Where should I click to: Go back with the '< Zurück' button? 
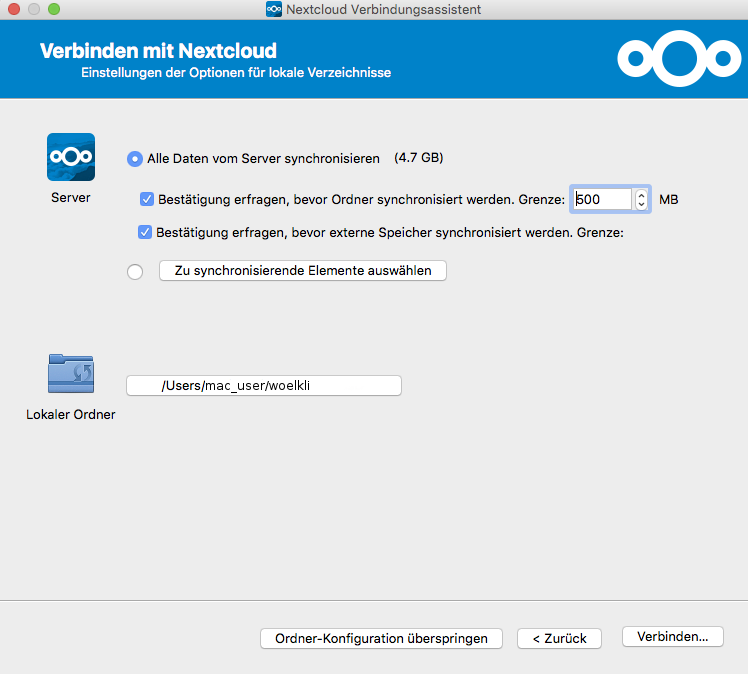(x=559, y=638)
